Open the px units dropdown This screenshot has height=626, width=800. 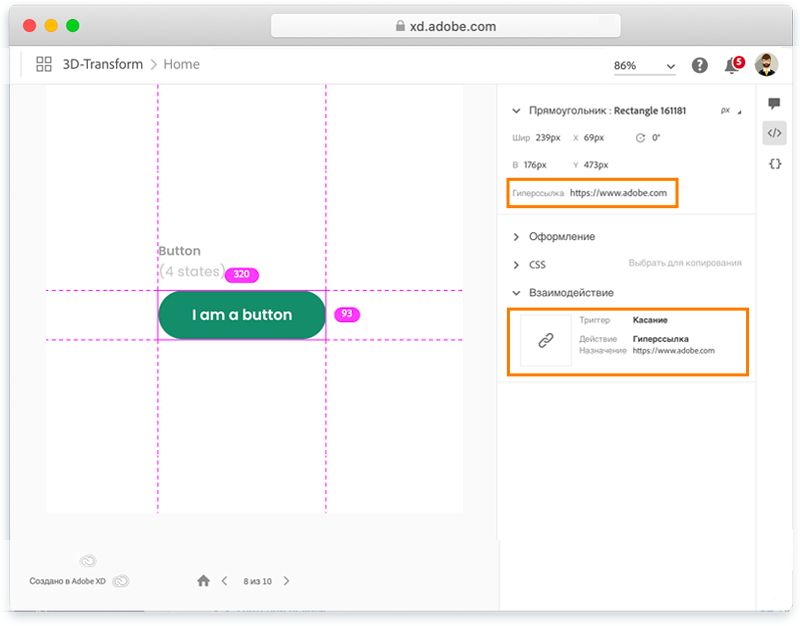coord(730,111)
